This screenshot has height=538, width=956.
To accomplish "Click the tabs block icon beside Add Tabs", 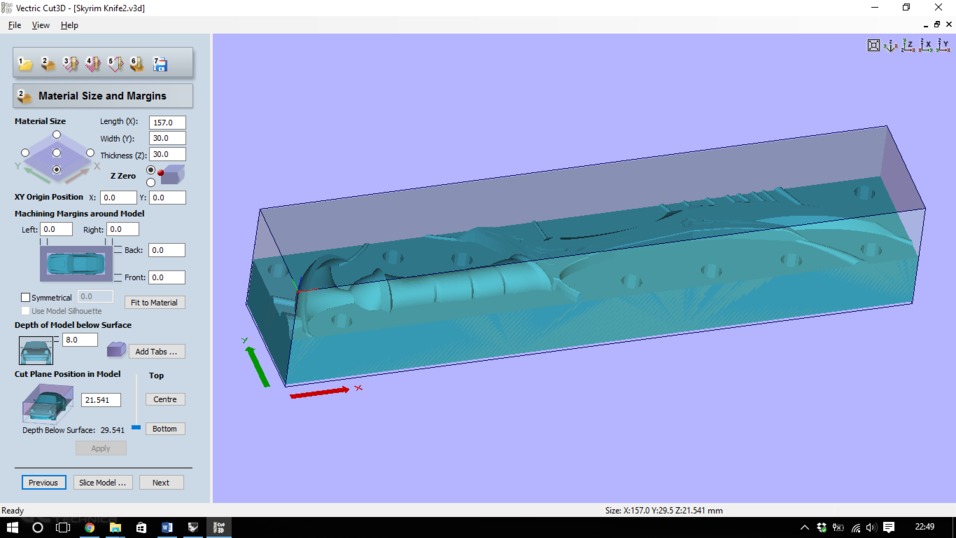I will point(116,350).
